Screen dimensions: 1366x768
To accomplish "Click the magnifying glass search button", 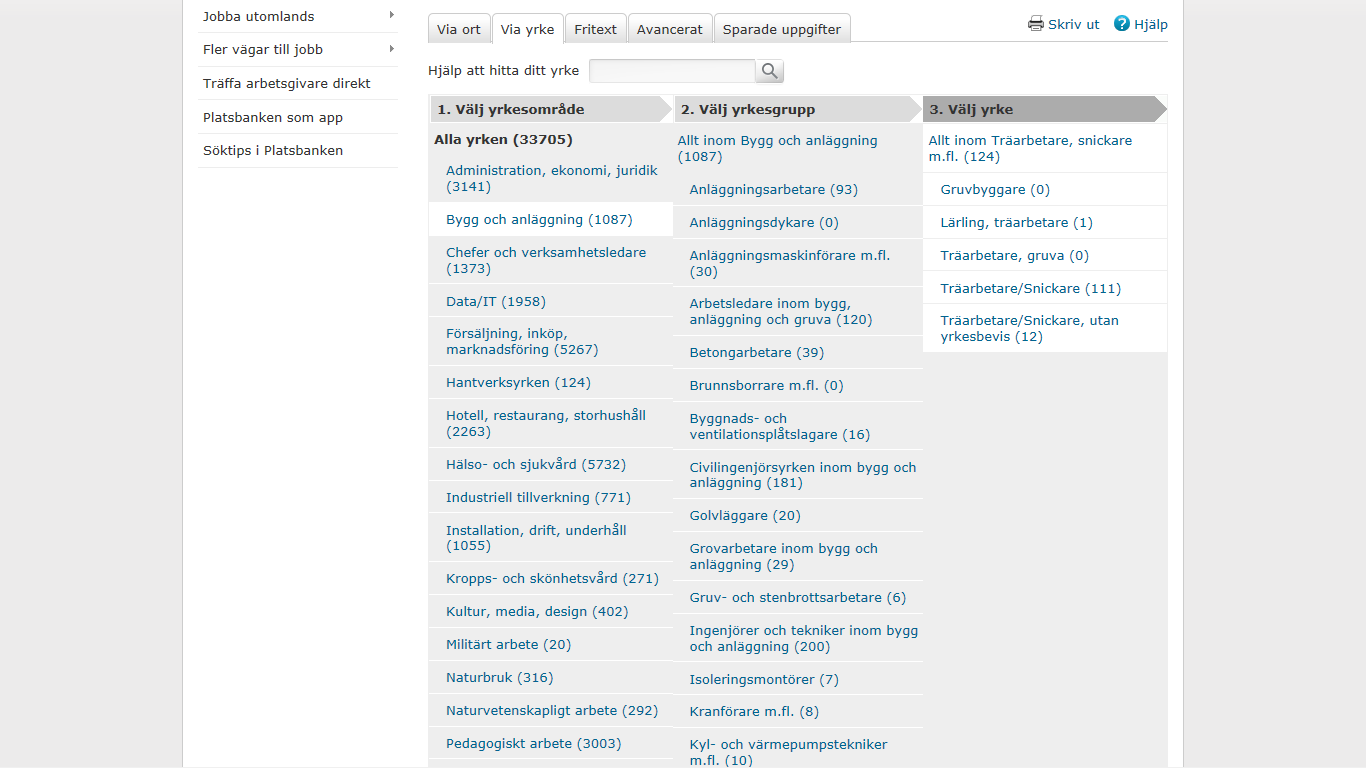I will [770, 71].
